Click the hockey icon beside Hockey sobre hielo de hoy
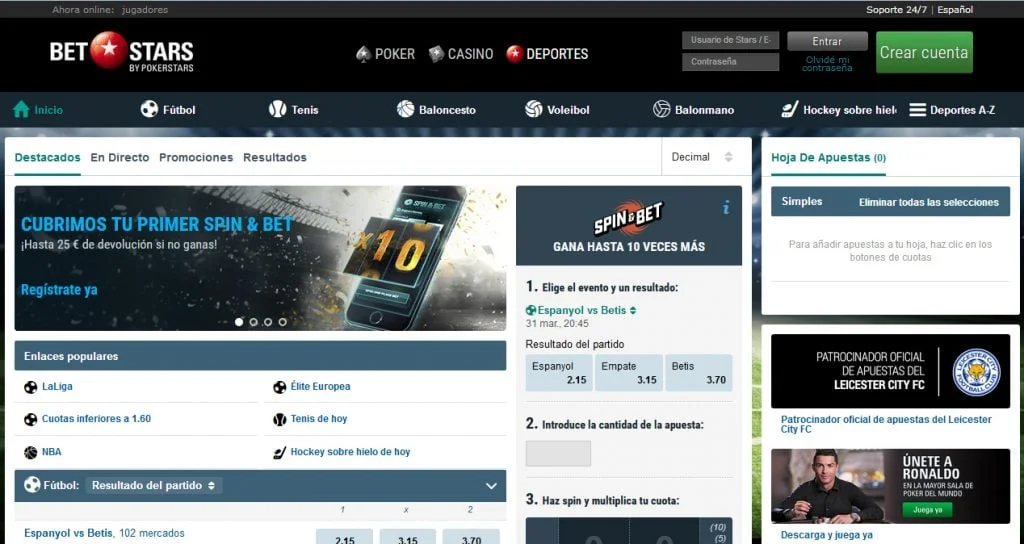1024x544 pixels. point(280,452)
